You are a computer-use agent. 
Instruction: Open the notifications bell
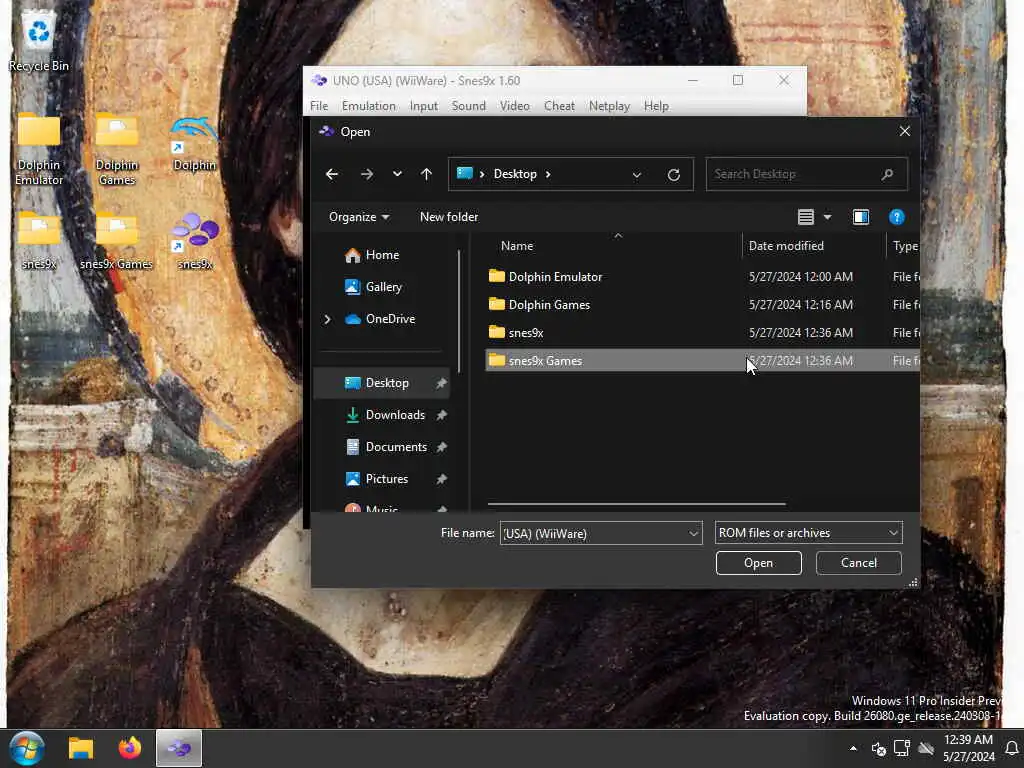point(1012,748)
